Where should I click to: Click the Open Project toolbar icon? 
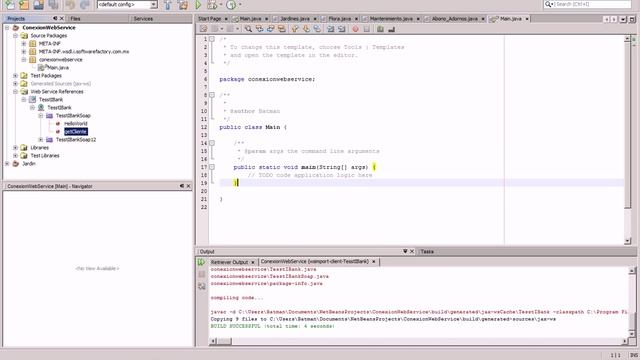click(39, 4)
